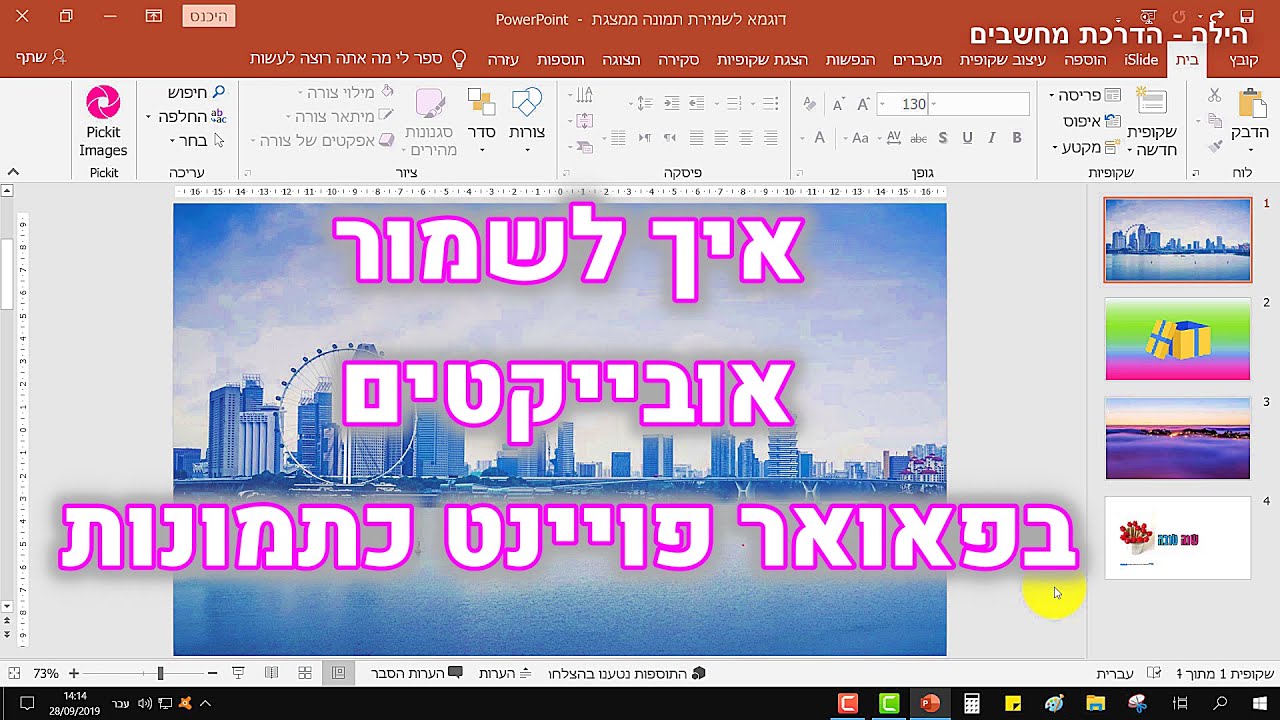Click the Sign in (היכנס) button
Viewport: 1280px width, 720px height.
point(209,16)
